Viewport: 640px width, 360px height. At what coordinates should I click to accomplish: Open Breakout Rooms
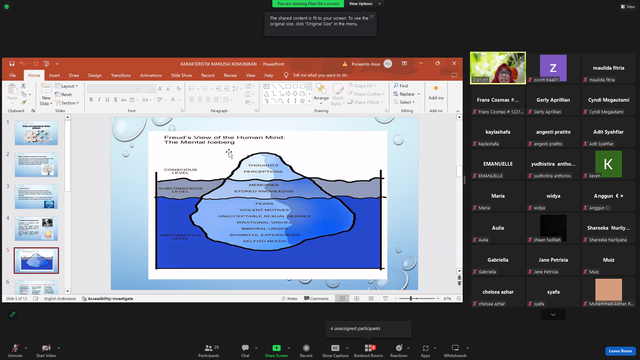(x=368, y=350)
